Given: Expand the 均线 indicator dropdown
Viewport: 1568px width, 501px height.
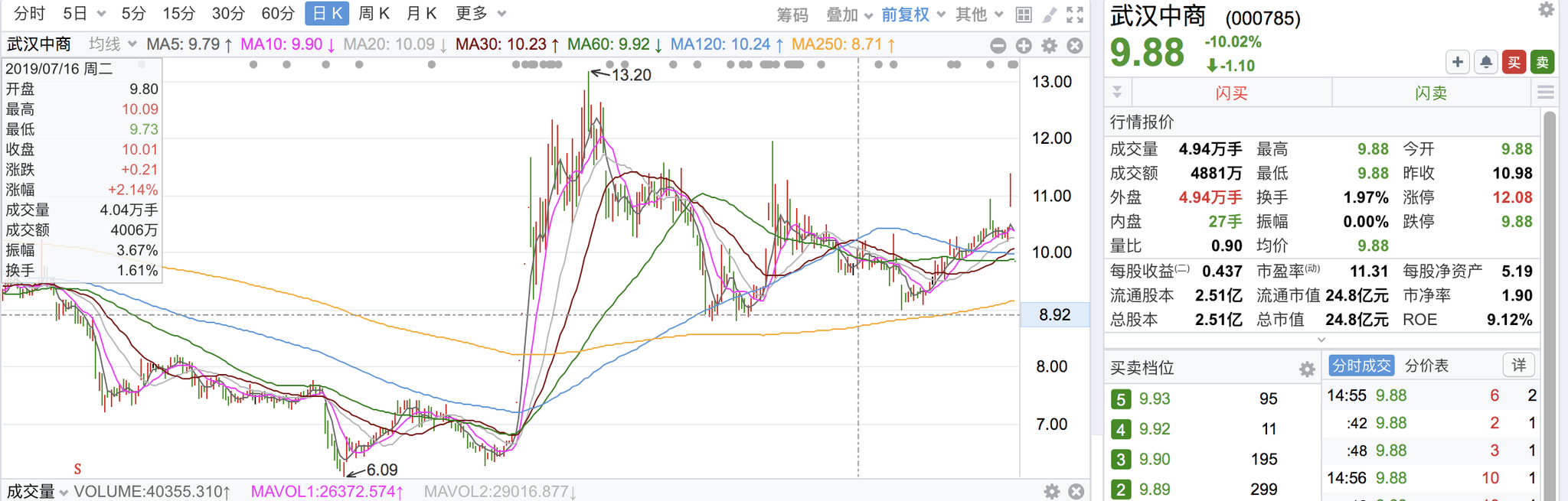Looking at the screenshot, I should coord(113,44).
